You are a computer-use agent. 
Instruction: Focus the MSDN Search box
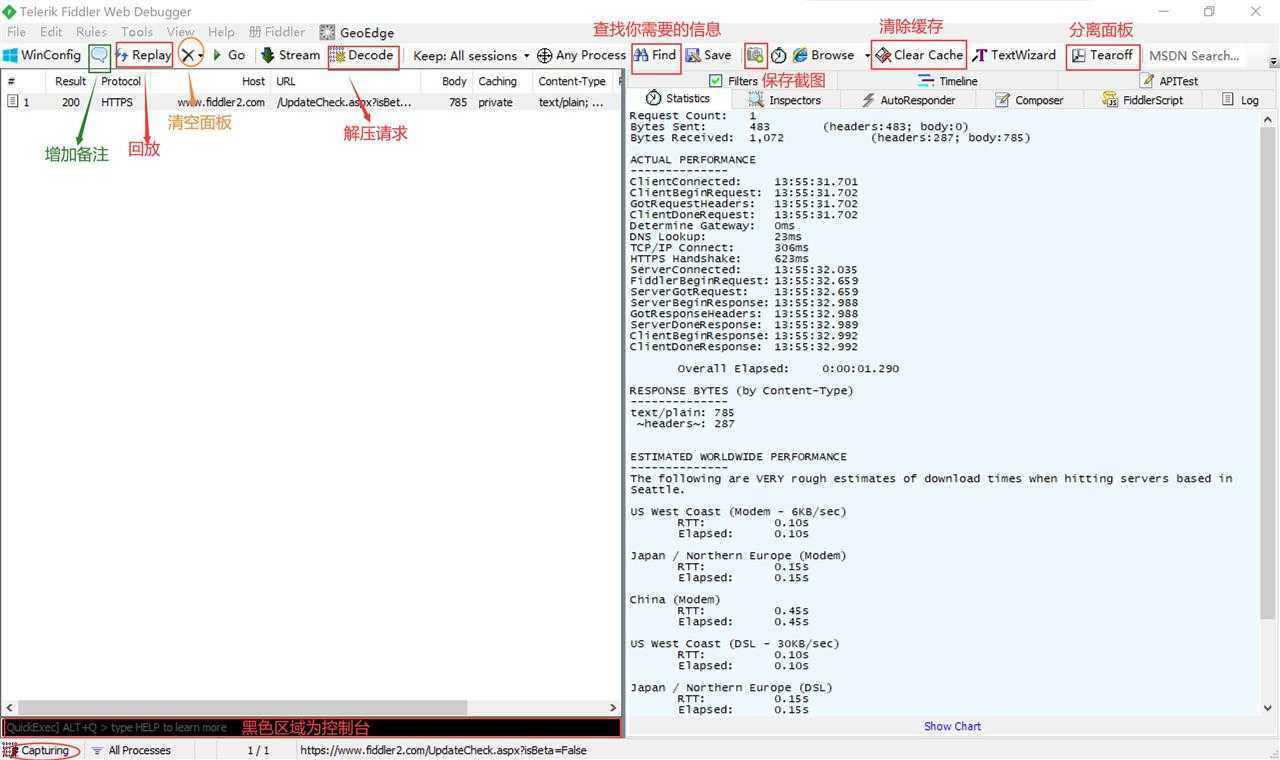1200,56
